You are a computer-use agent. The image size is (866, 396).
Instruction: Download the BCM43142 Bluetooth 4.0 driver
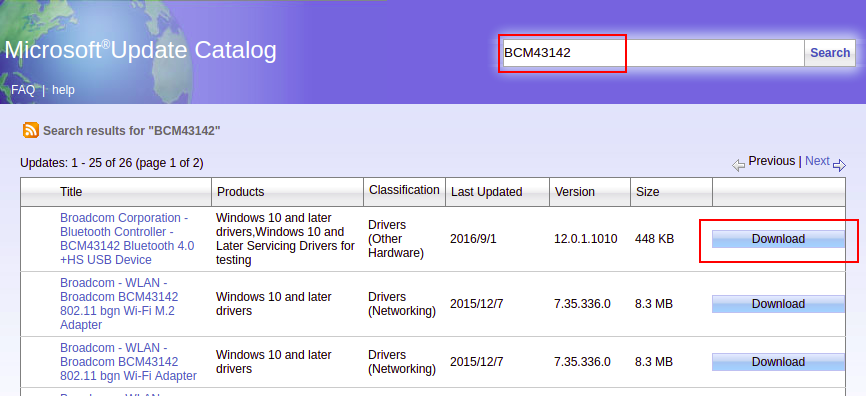[x=778, y=239]
